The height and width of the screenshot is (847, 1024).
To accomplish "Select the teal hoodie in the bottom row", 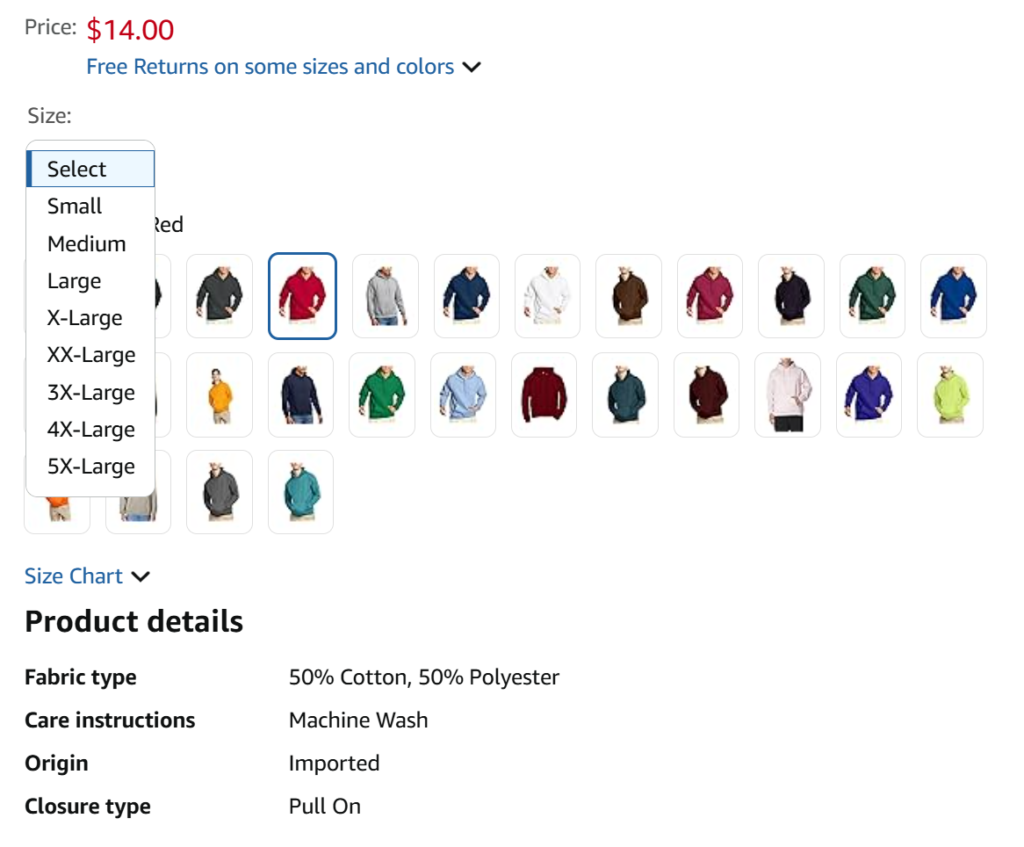I will tap(300, 491).
